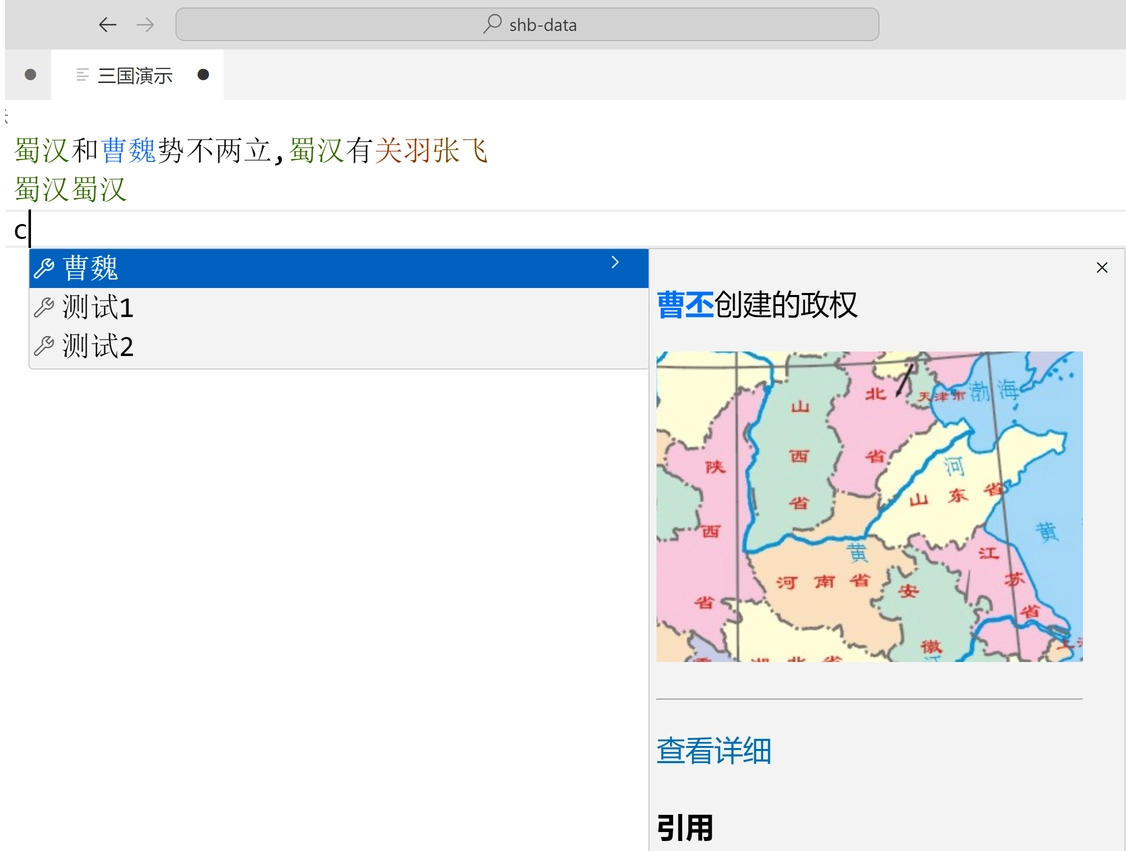1126x851 pixels.
Task: Focus the shb-data search field
Action: [527, 25]
